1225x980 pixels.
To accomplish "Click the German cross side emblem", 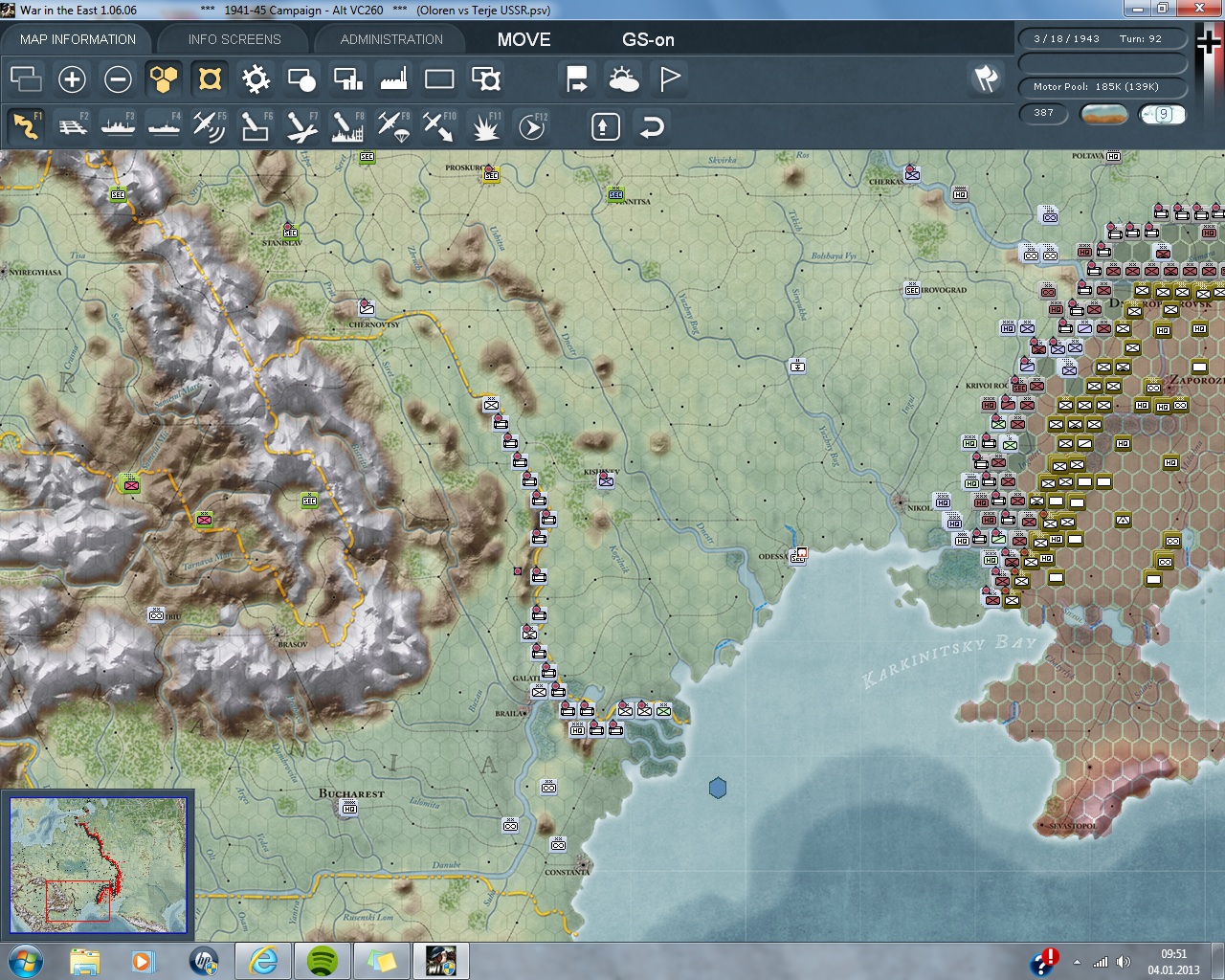I will (1209, 43).
